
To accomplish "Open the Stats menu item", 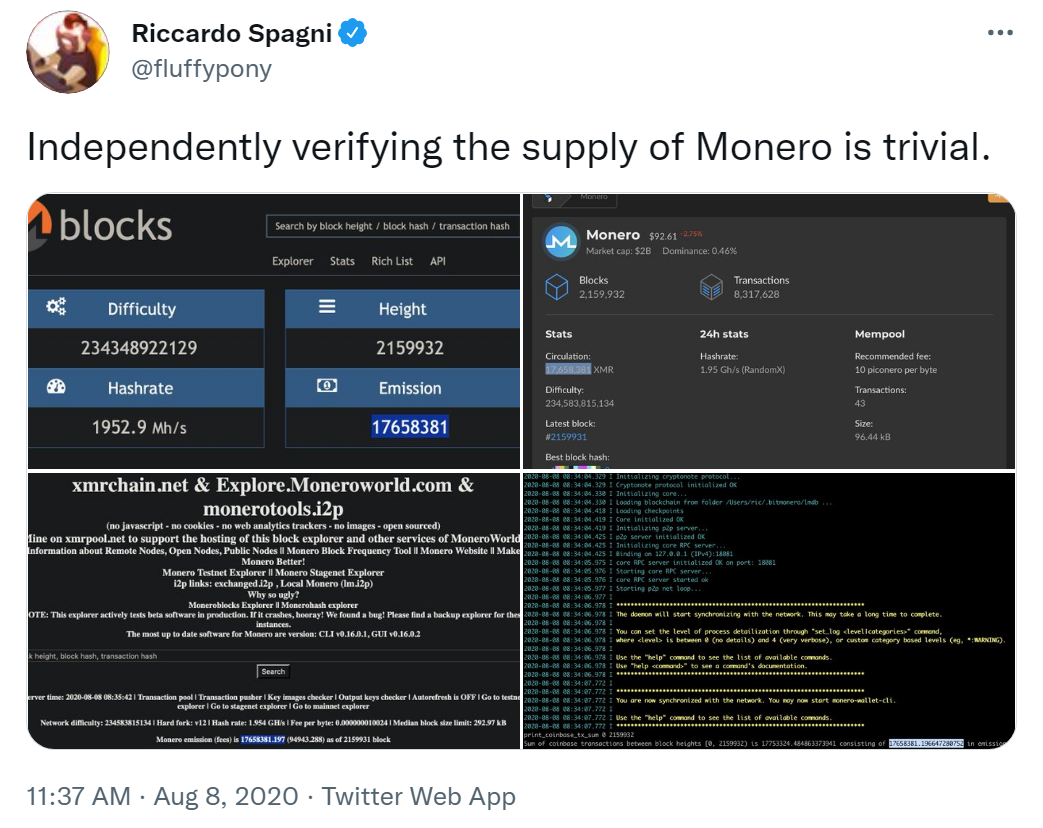I will [342, 261].
